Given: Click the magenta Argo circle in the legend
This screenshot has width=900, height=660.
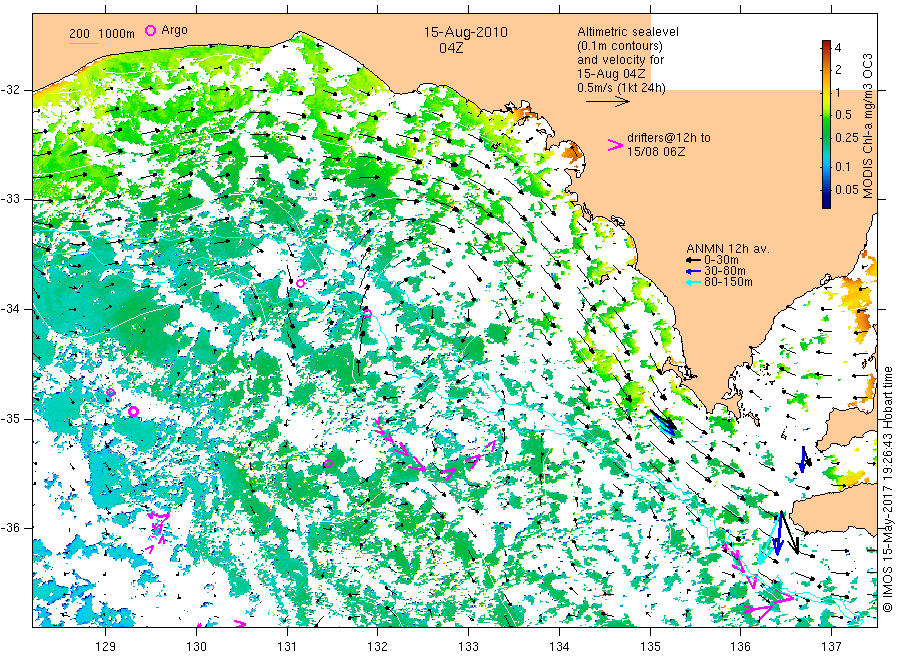Looking at the screenshot, I should (150, 30).
